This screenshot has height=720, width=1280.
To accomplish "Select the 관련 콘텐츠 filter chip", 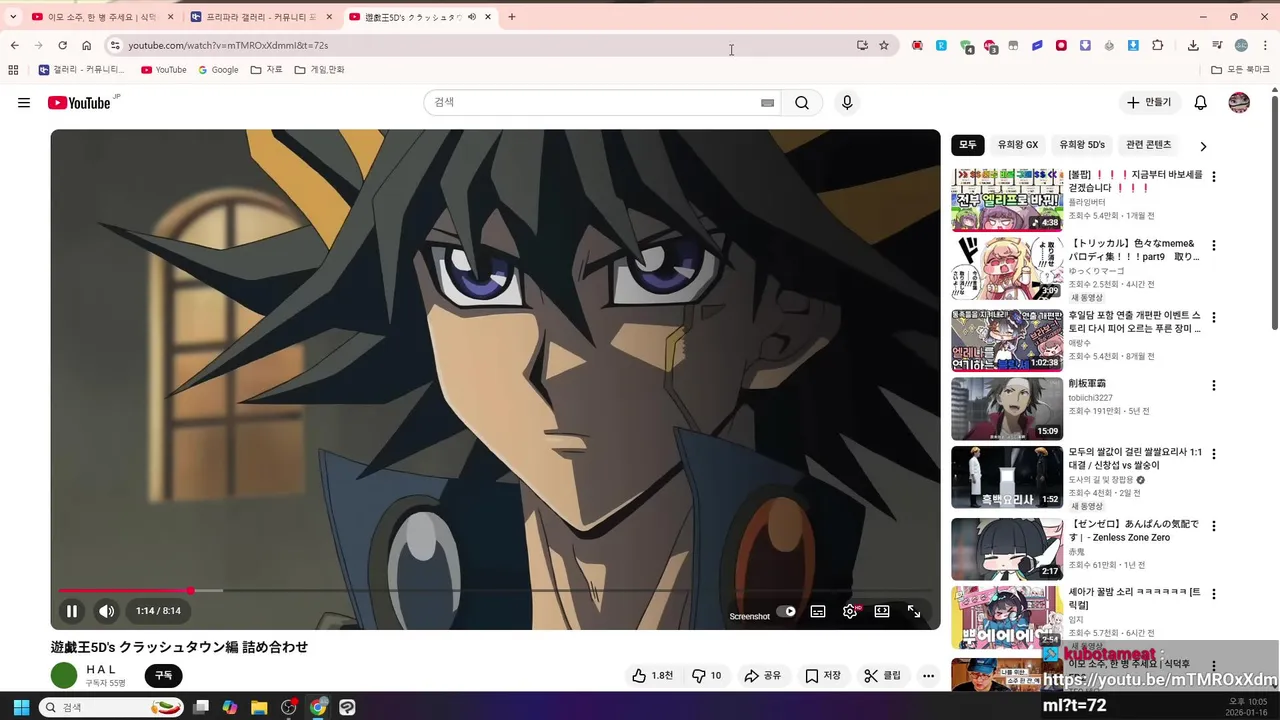I will (1148, 145).
